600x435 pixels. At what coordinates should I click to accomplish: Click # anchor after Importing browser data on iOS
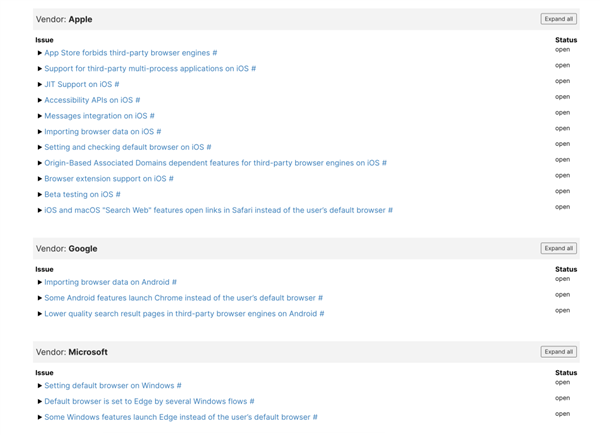[158, 132]
